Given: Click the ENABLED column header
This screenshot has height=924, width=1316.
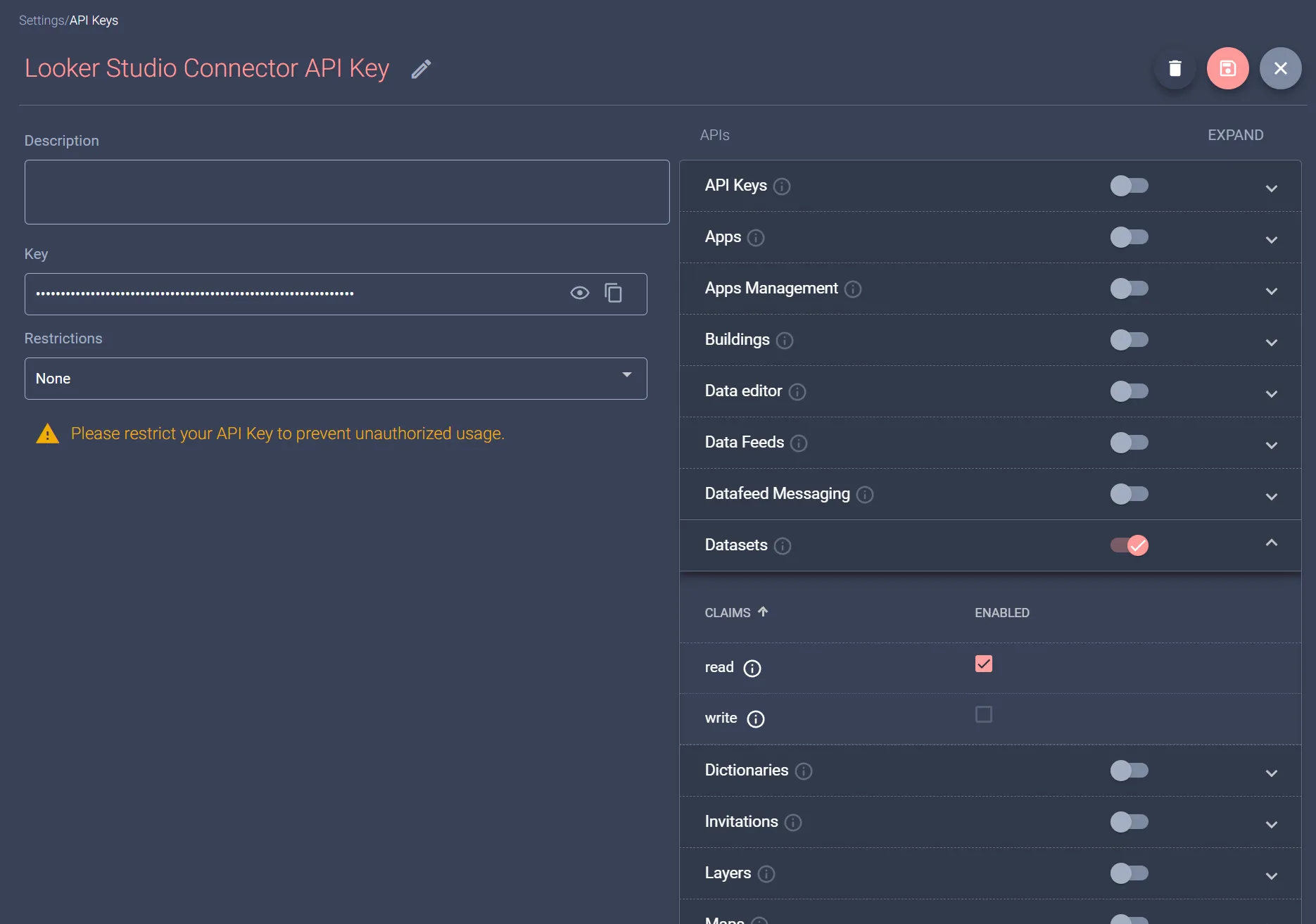Looking at the screenshot, I should point(1001,613).
